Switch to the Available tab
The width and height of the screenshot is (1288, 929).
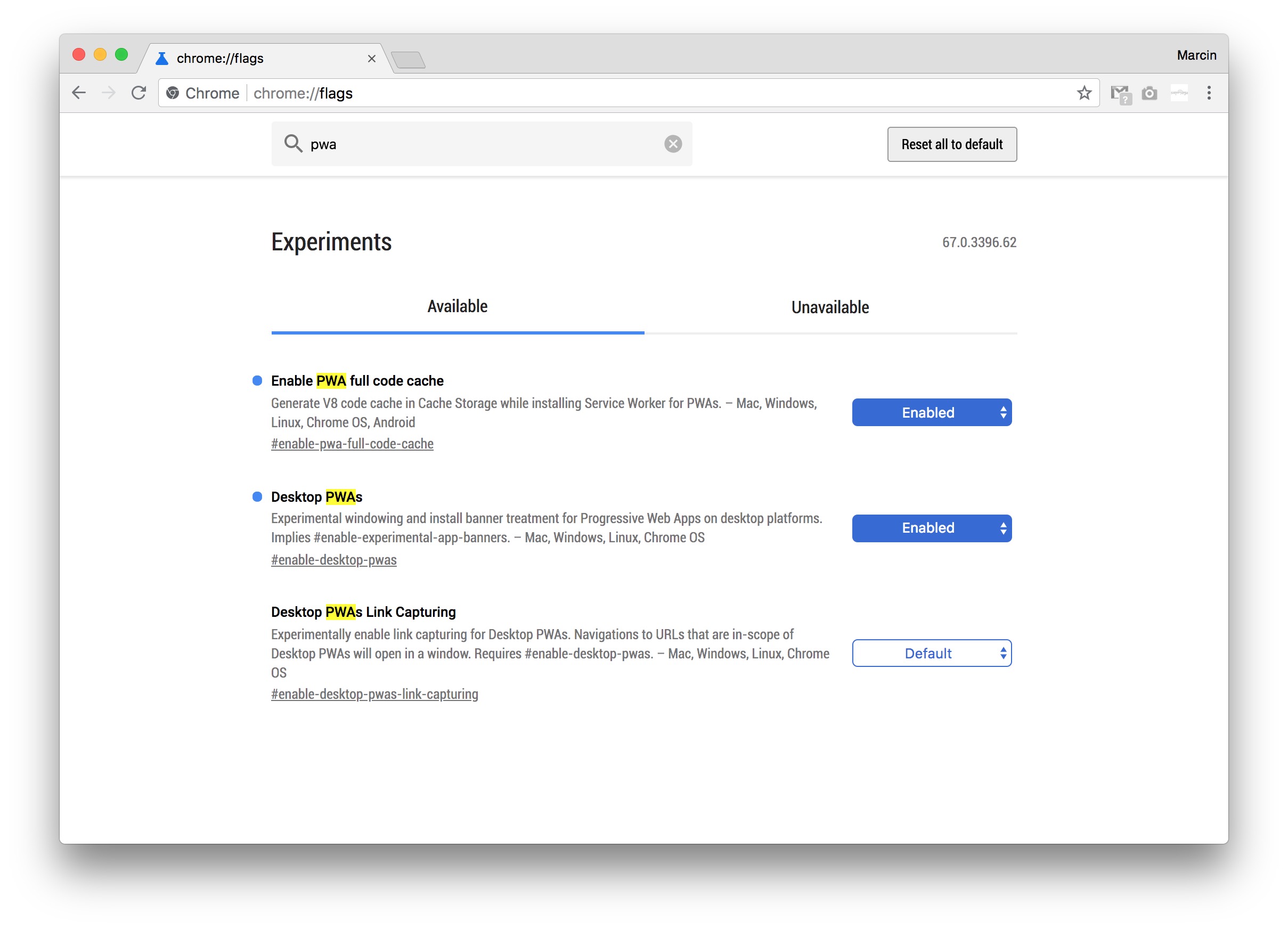coord(458,307)
